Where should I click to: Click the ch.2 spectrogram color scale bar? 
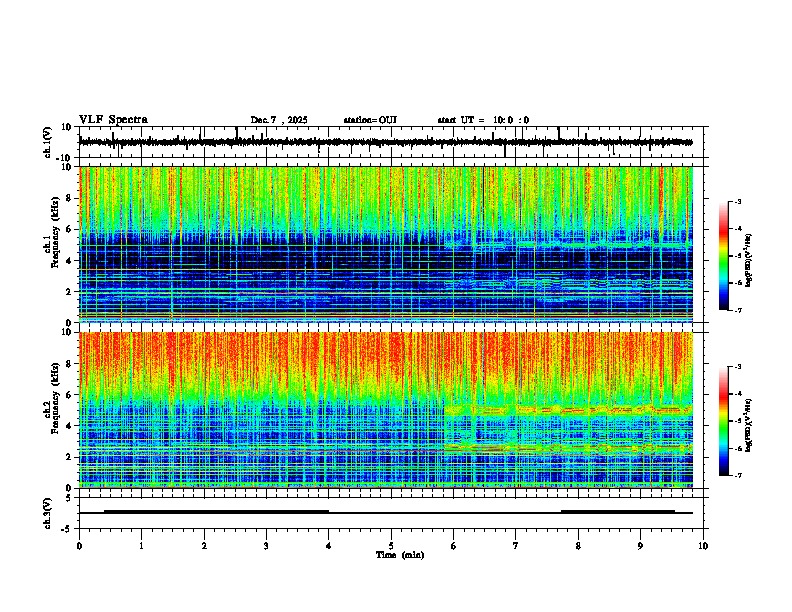[723, 421]
